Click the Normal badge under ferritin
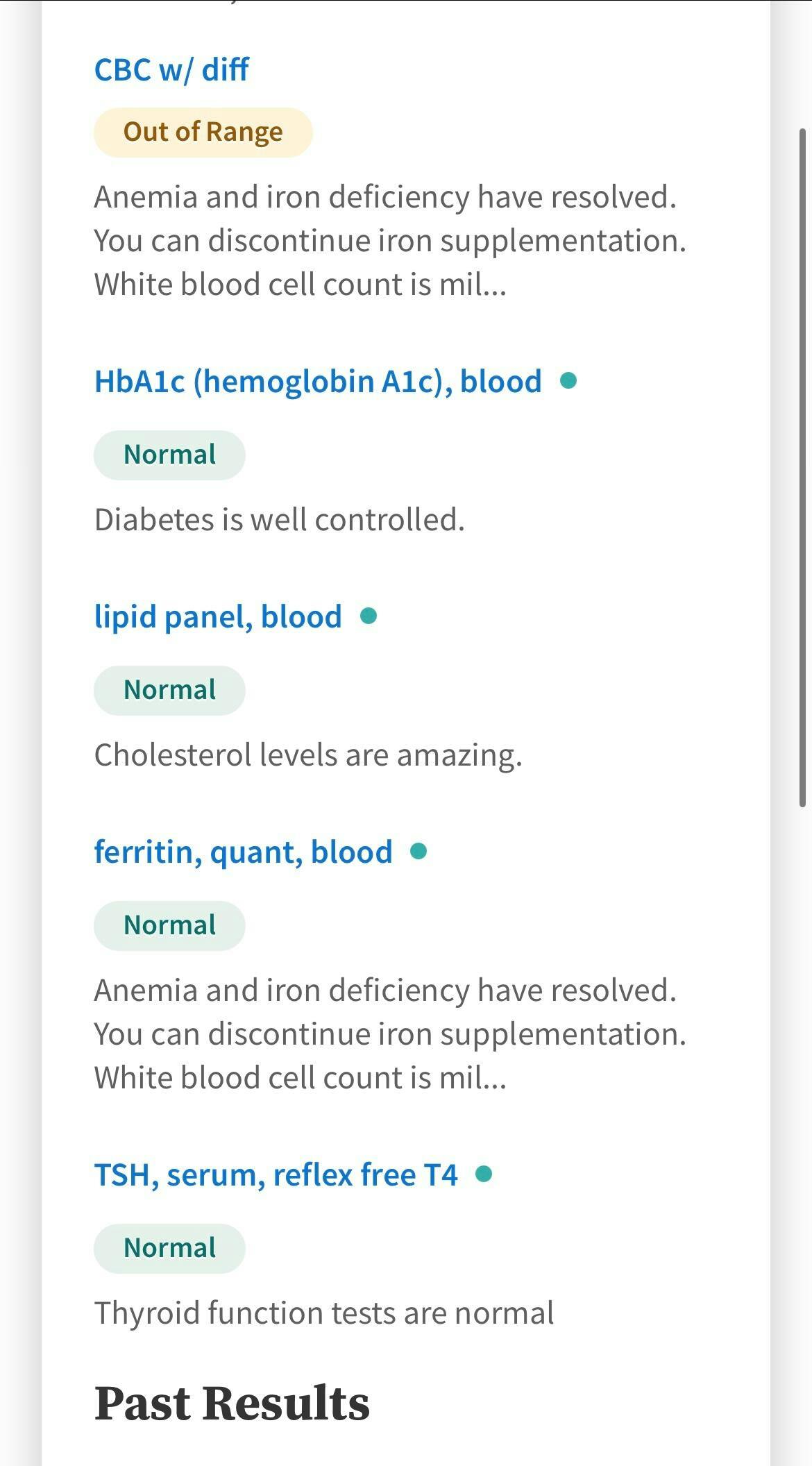 pyautogui.click(x=169, y=926)
